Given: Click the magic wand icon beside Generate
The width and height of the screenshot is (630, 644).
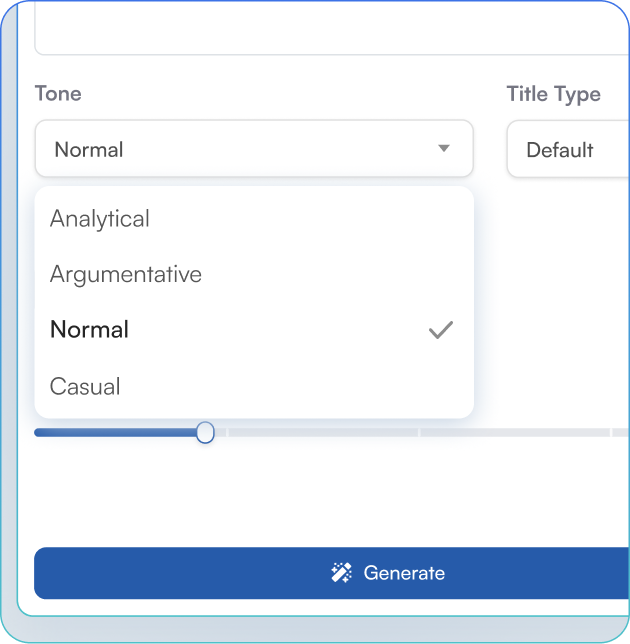Looking at the screenshot, I should pyautogui.click(x=341, y=573).
